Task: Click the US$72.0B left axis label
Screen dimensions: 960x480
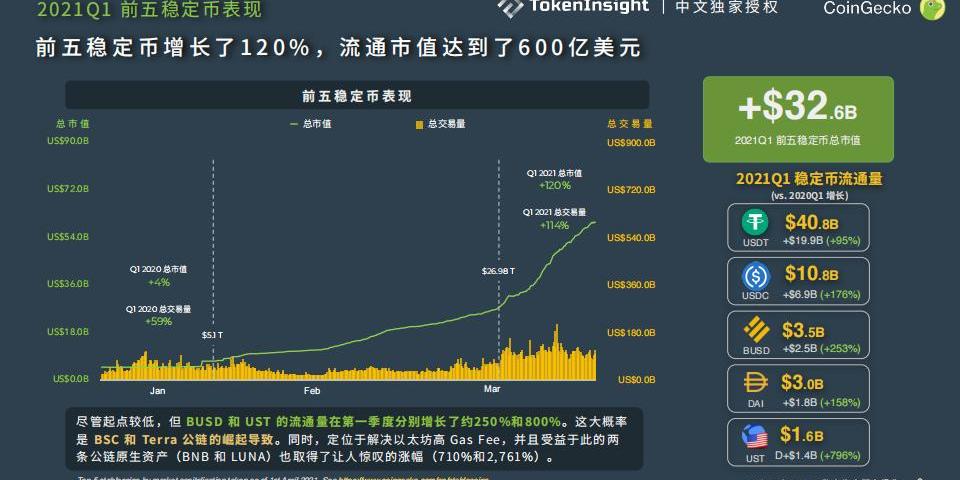Action: point(68,189)
